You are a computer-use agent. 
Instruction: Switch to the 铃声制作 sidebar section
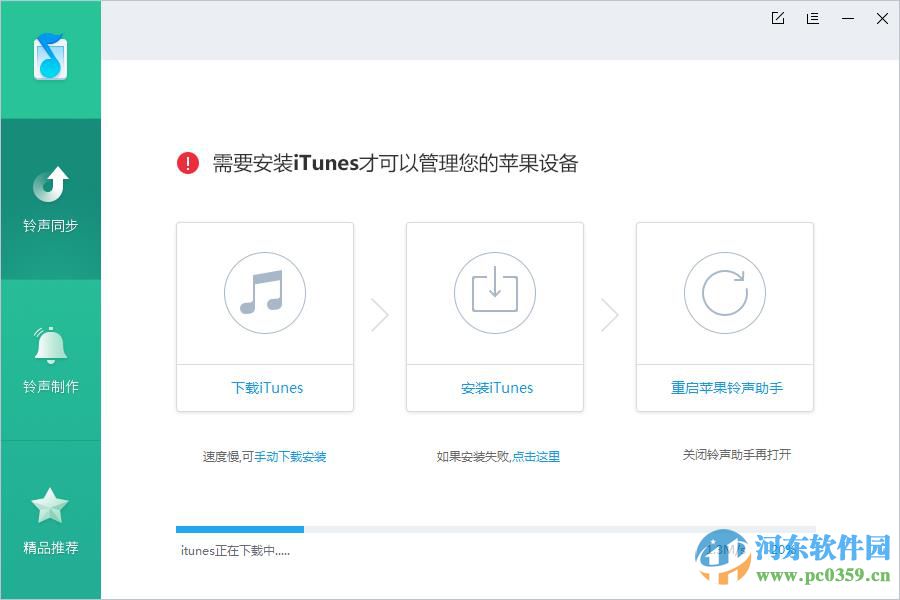(x=50, y=360)
